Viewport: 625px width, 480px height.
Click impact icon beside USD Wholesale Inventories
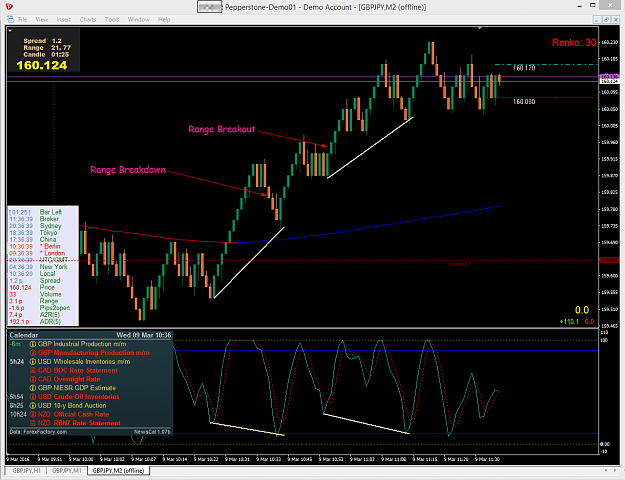(x=33, y=362)
